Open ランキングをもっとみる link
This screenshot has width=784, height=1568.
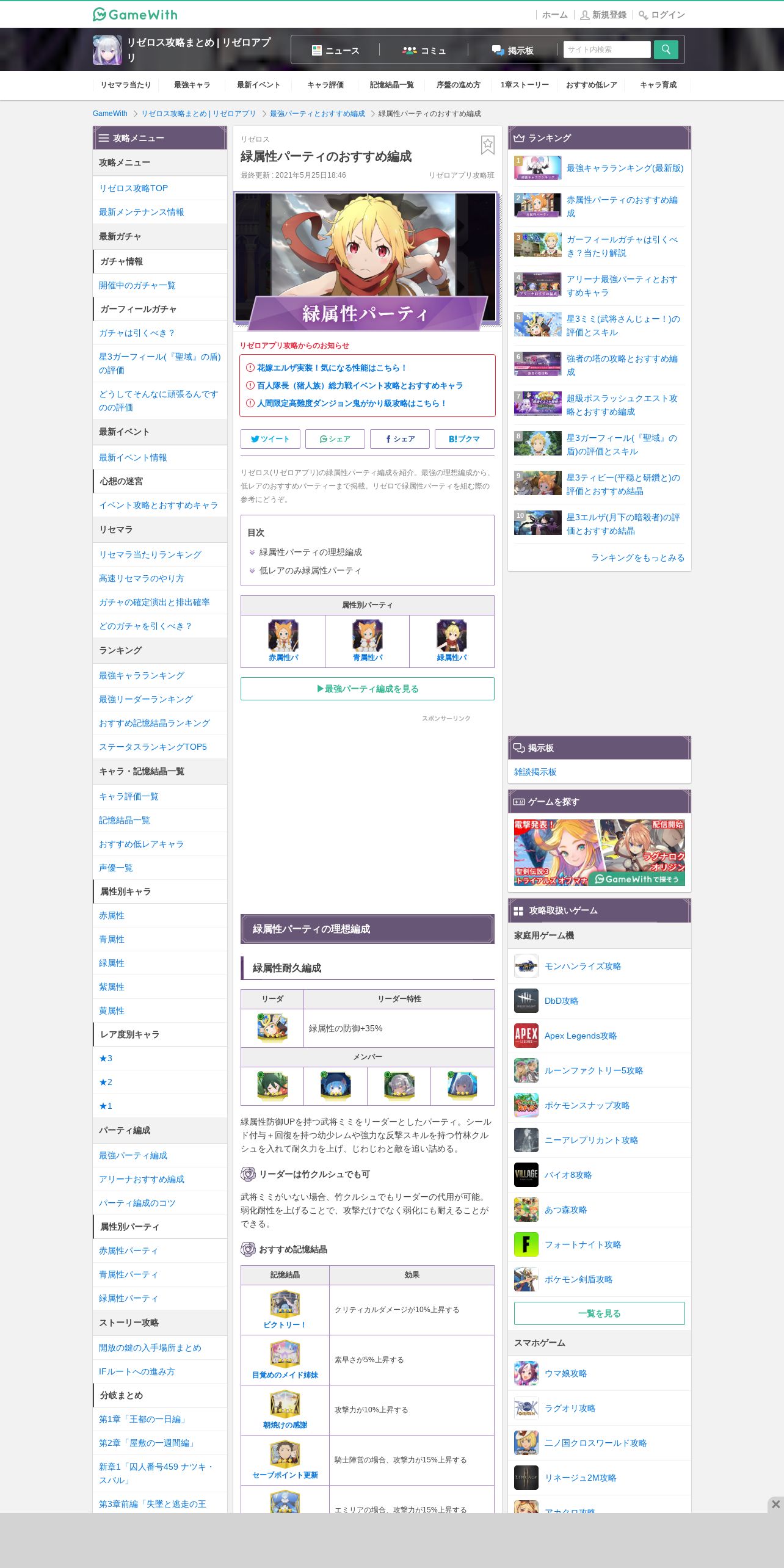click(637, 557)
